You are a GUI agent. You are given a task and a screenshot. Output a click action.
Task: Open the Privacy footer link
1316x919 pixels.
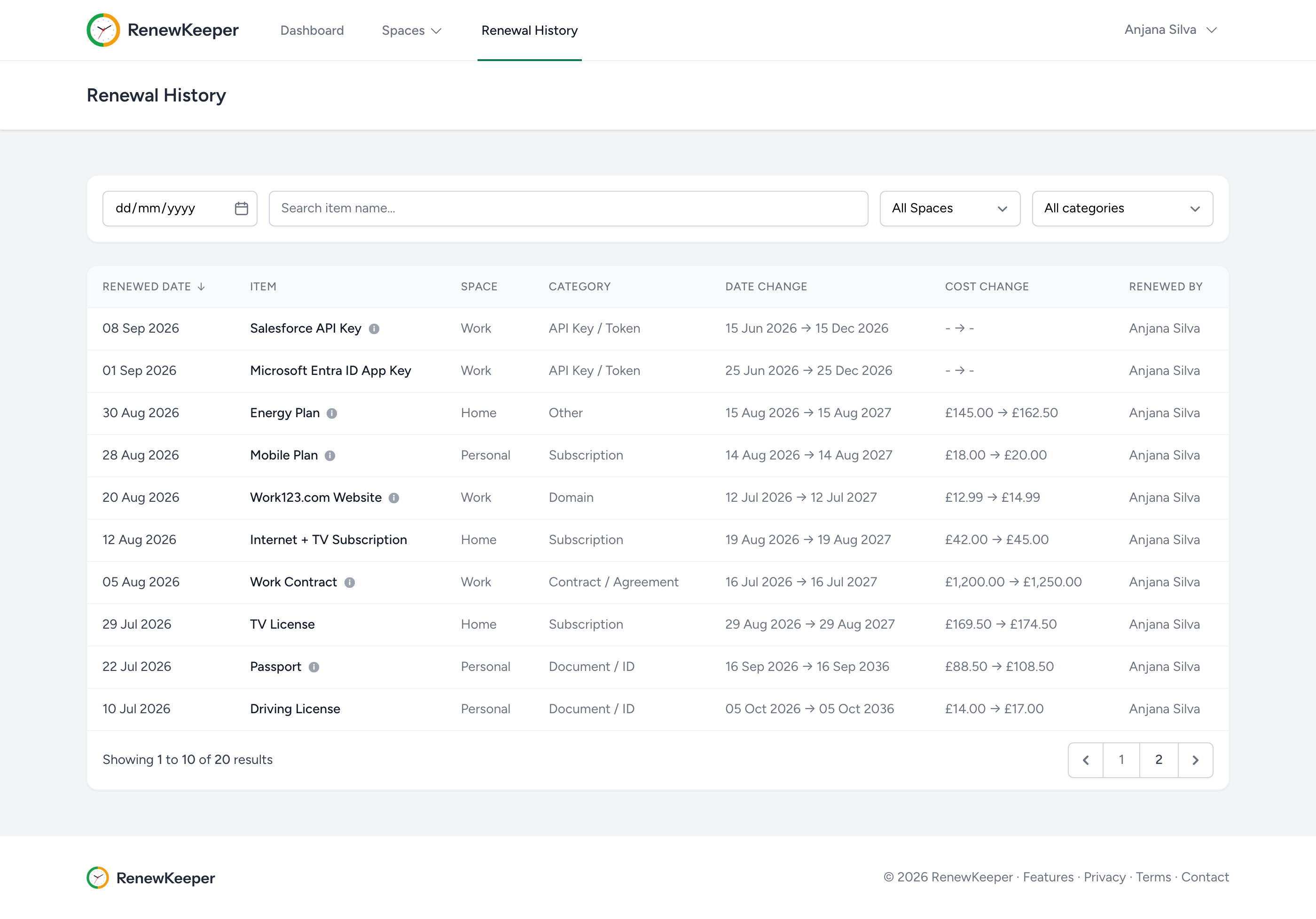(1104, 878)
